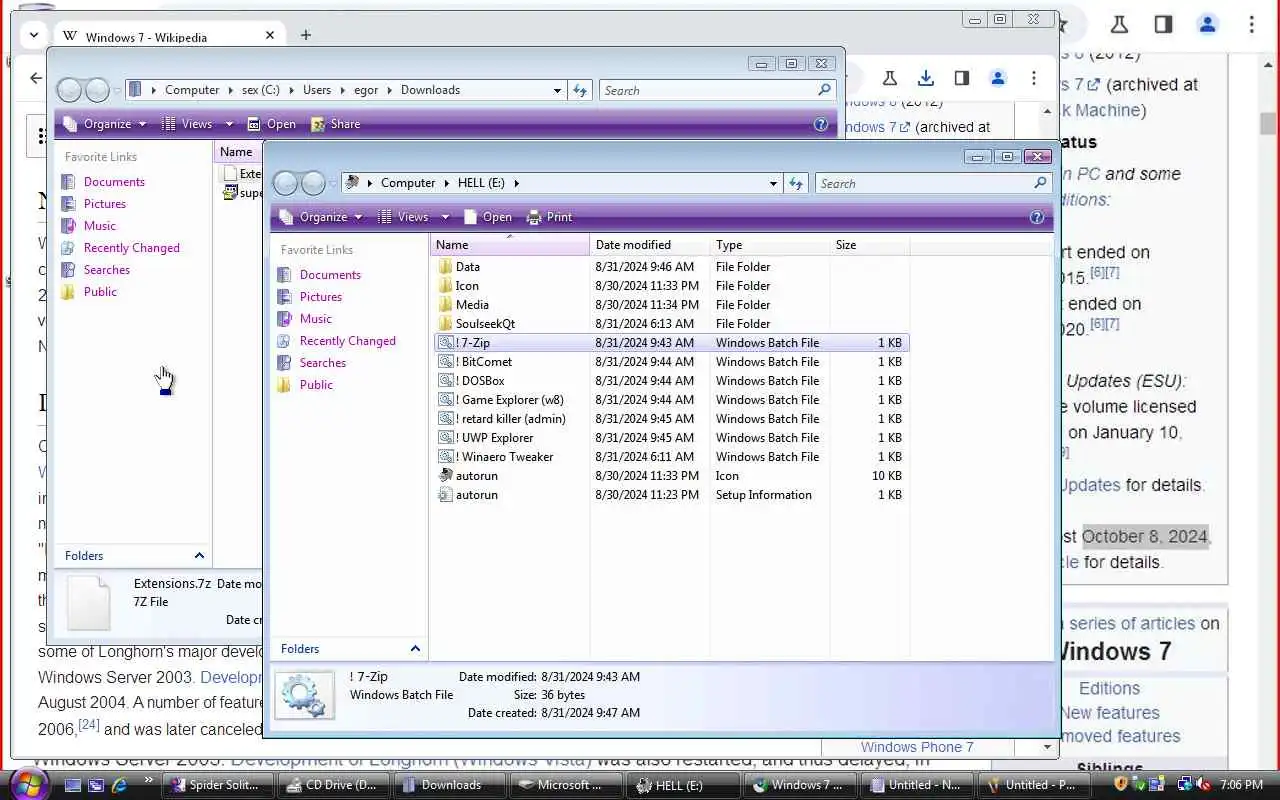
Task: Open Documents link in HELL (E:) window
Action: [x=330, y=275]
